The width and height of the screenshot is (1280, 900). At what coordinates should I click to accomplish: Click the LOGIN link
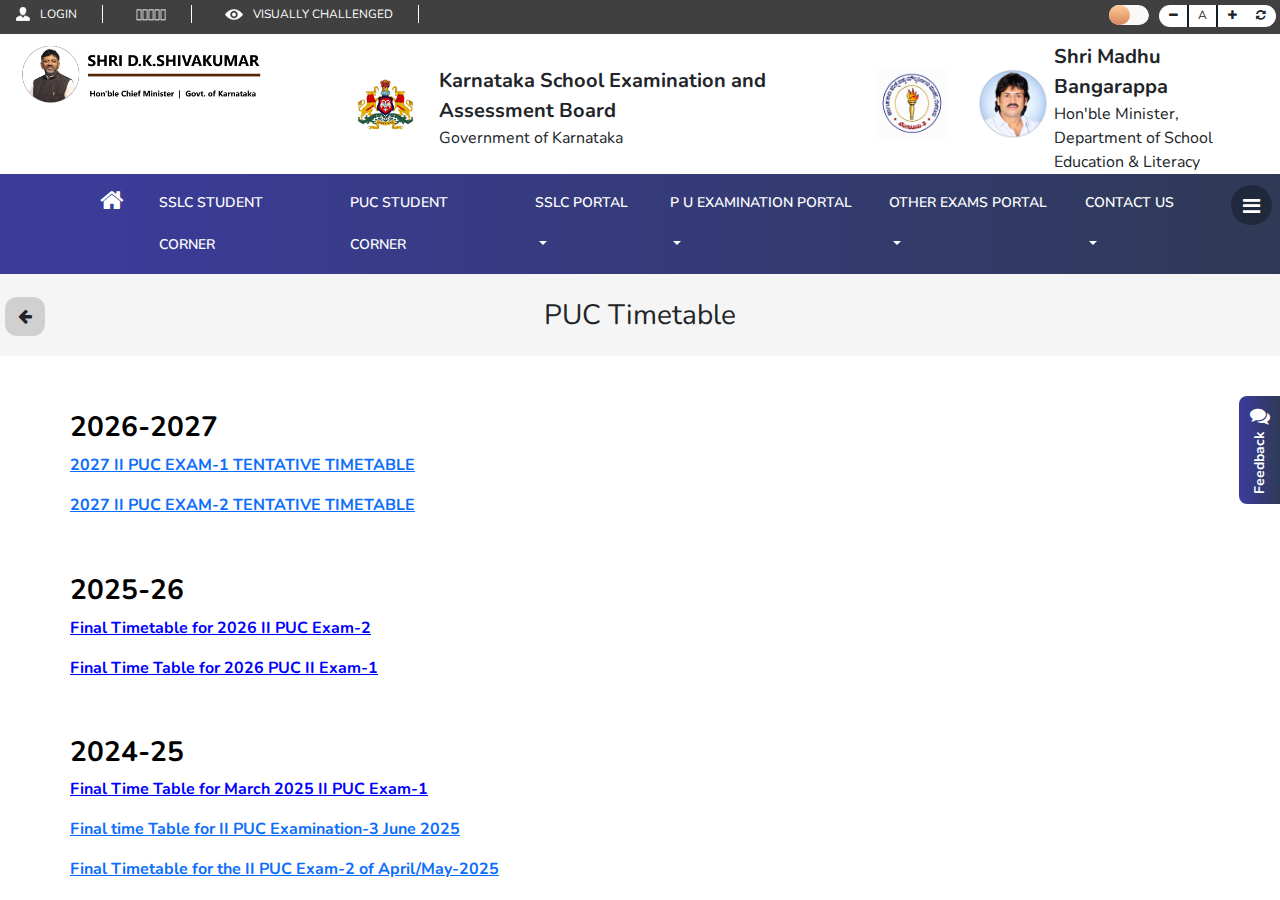(x=58, y=14)
